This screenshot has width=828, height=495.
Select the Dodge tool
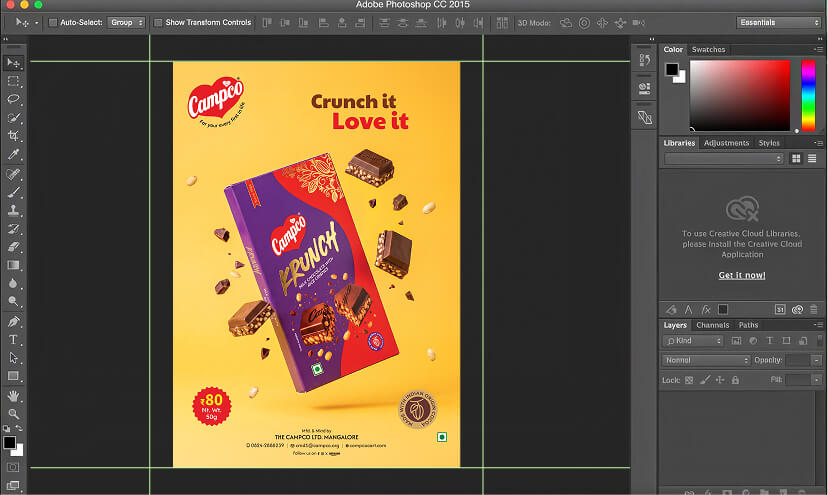[x=13, y=302]
